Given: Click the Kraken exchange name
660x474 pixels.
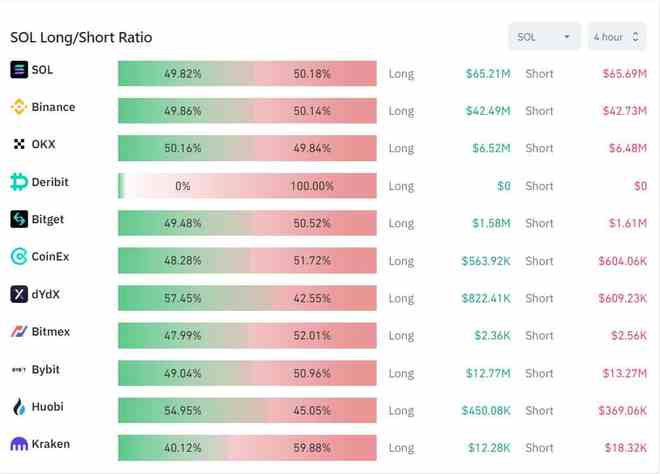Looking at the screenshot, I should [50, 444].
